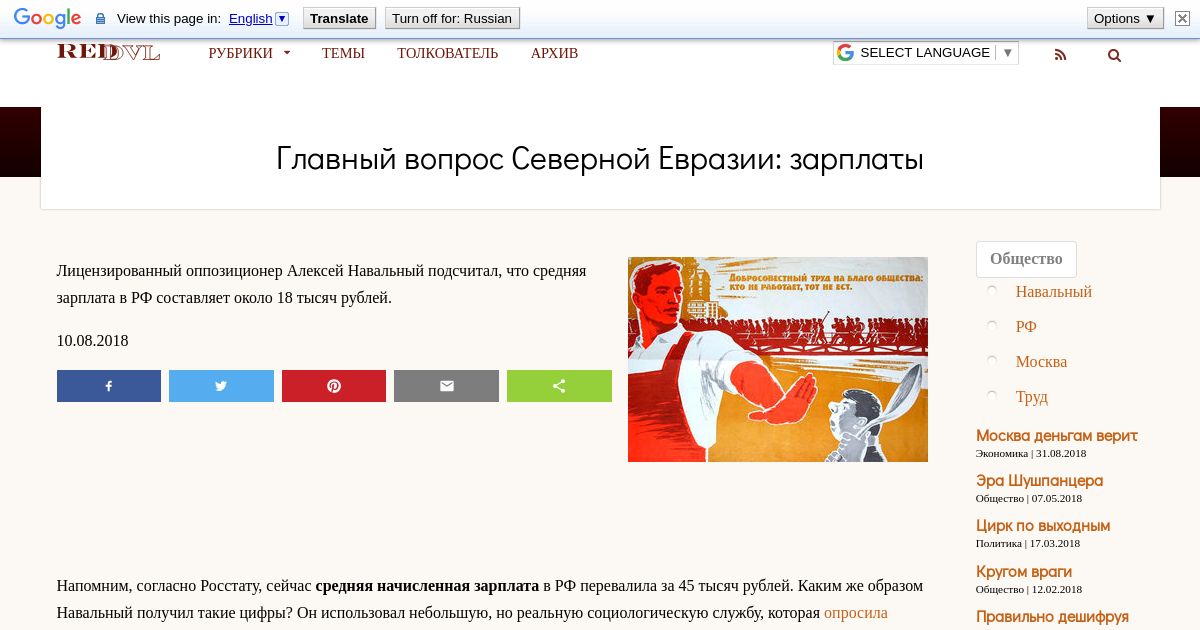The width and height of the screenshot is (1200, 630).
Task: Open the РФ tag link
Action: click(x=1026, y=327)
